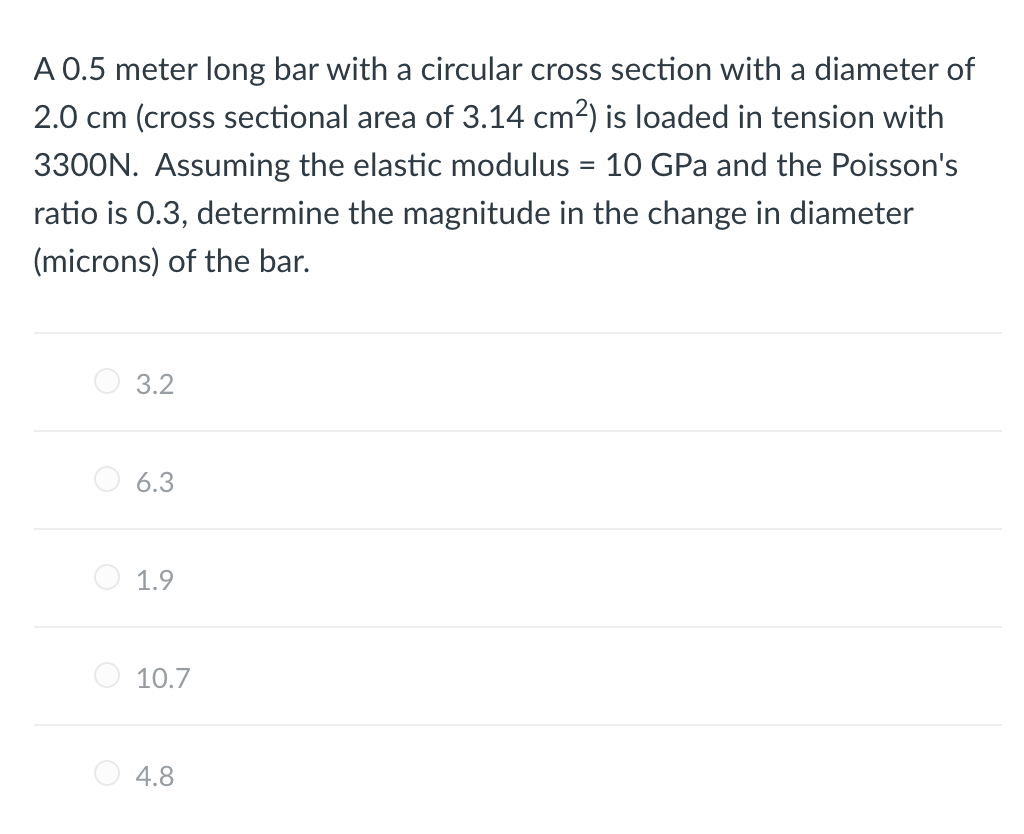
Task: Select the radio button for answer 10.7
Action: (x=107, y=675)
